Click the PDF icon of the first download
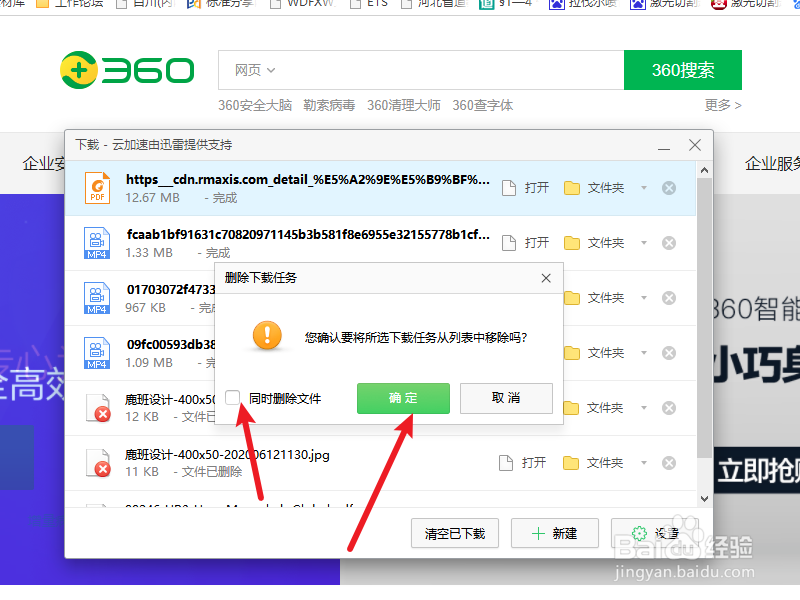Viewport: 800px width, 600px height. click(96, 187)
